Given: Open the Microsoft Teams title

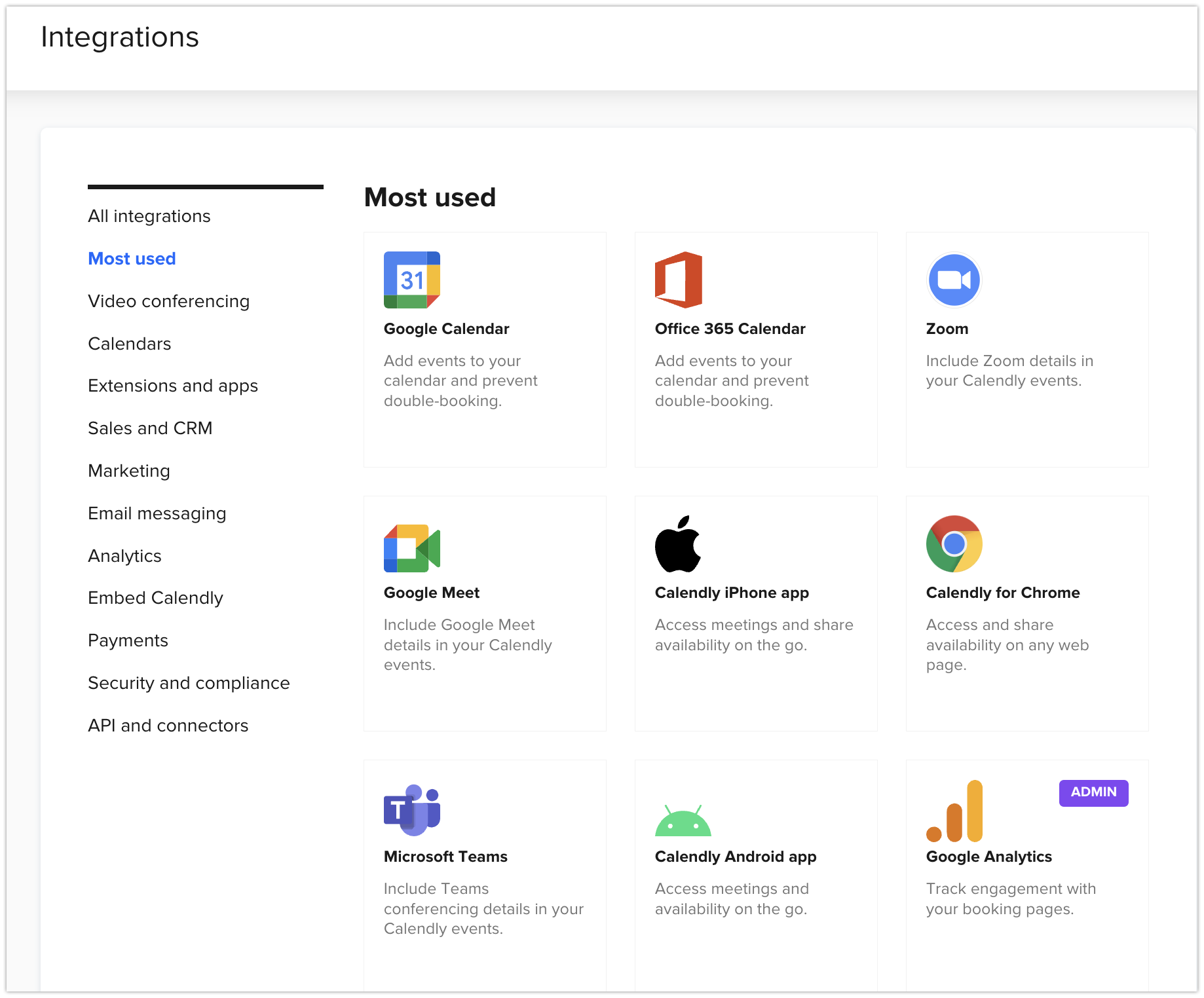Looking at the screenshot, I should pyautogui.click(x=446, y=857).
